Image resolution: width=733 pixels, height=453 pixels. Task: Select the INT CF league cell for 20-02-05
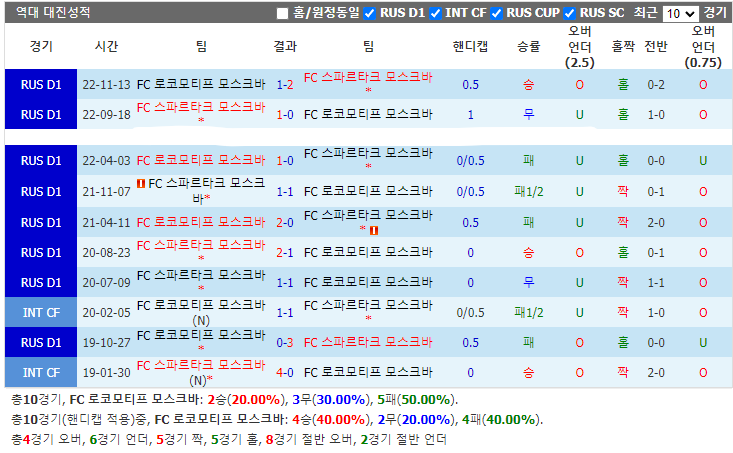(x=41, y=312)
